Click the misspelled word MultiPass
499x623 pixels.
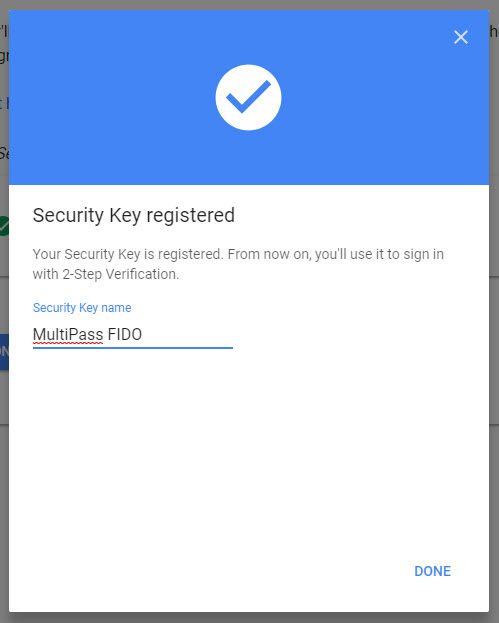click(68, 335)
